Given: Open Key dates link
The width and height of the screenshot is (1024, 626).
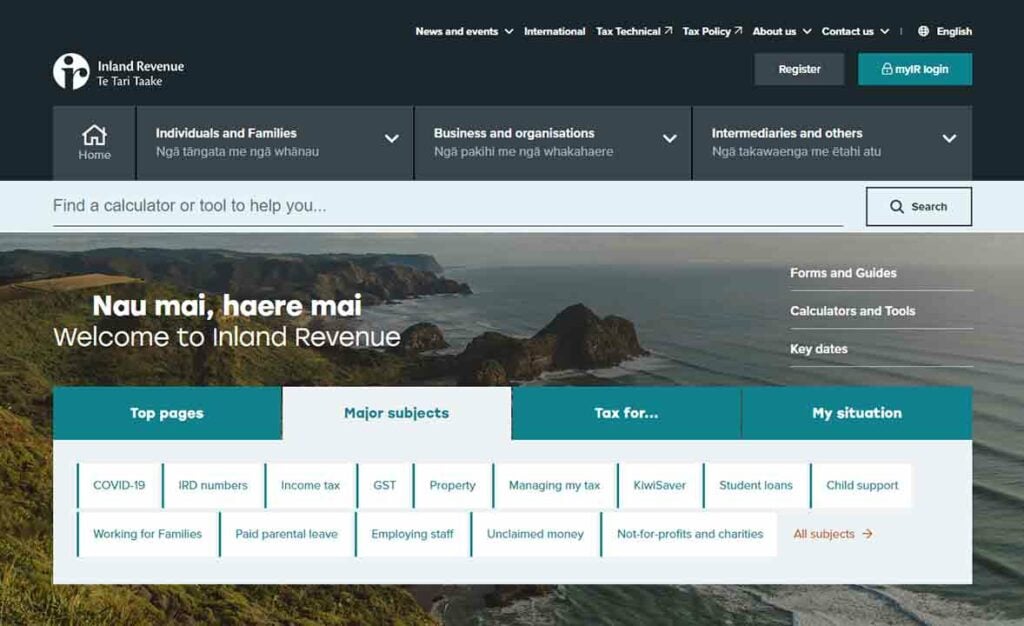Looking at the screenshot, I should click(x=818, y=349).
